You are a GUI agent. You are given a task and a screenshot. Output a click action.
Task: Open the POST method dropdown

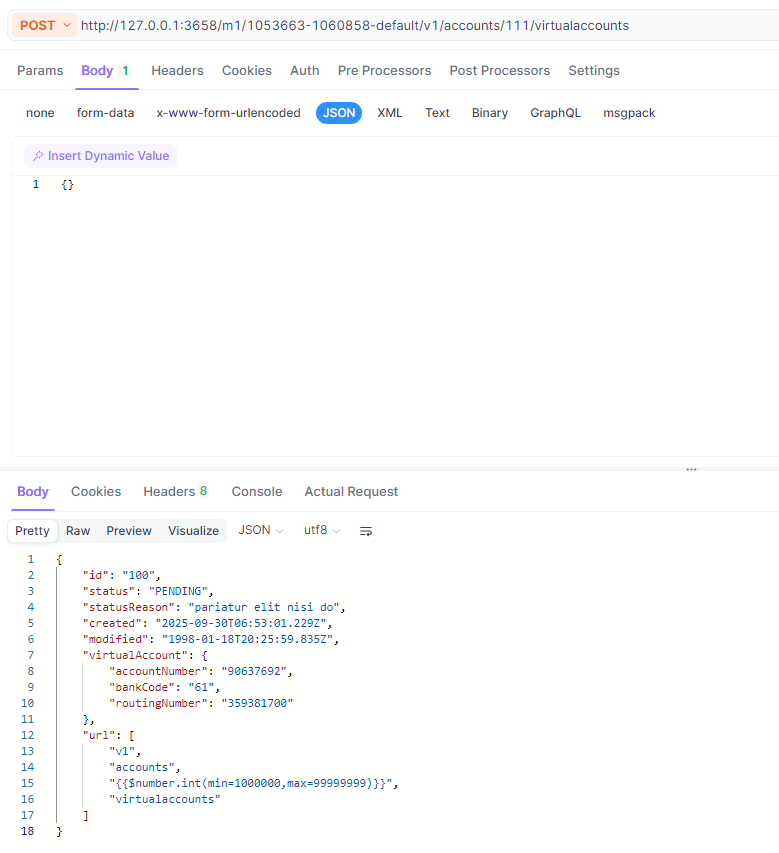45,25
